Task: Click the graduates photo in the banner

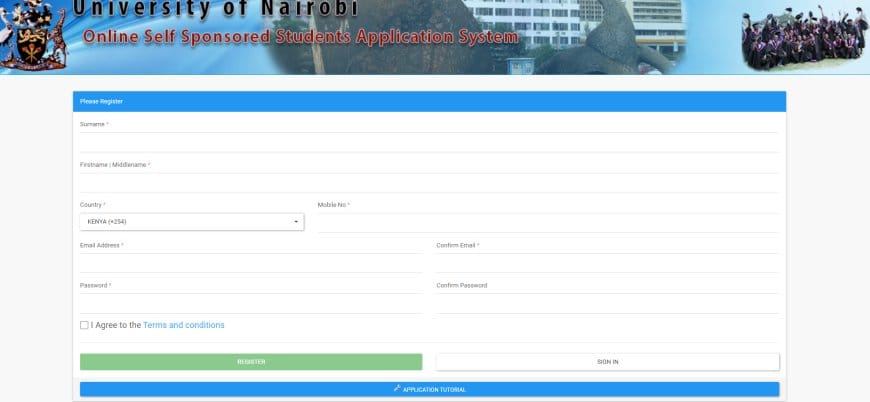Action: pyautogui.click(x=804, y=37)
